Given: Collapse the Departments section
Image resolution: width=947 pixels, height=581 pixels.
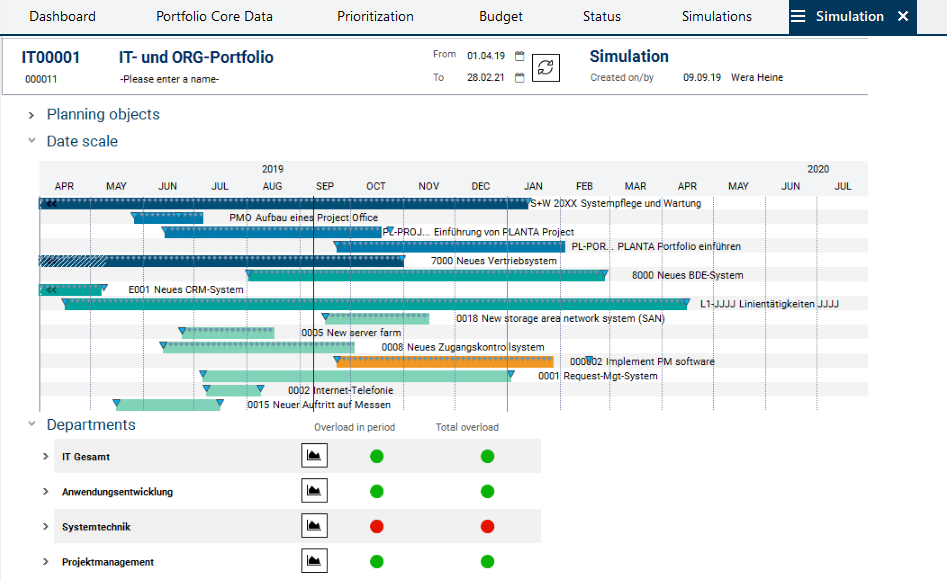Looking at the screenshot, I should click(32, 425).
